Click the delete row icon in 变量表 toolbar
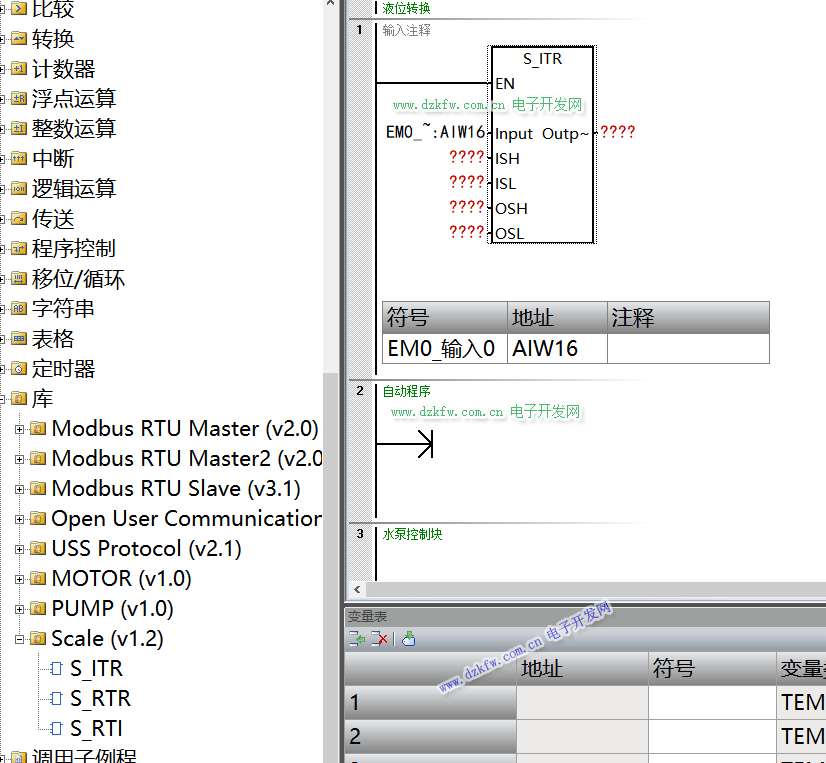The image size is (826, 763). pyautogui.click(x=380, y=639)
